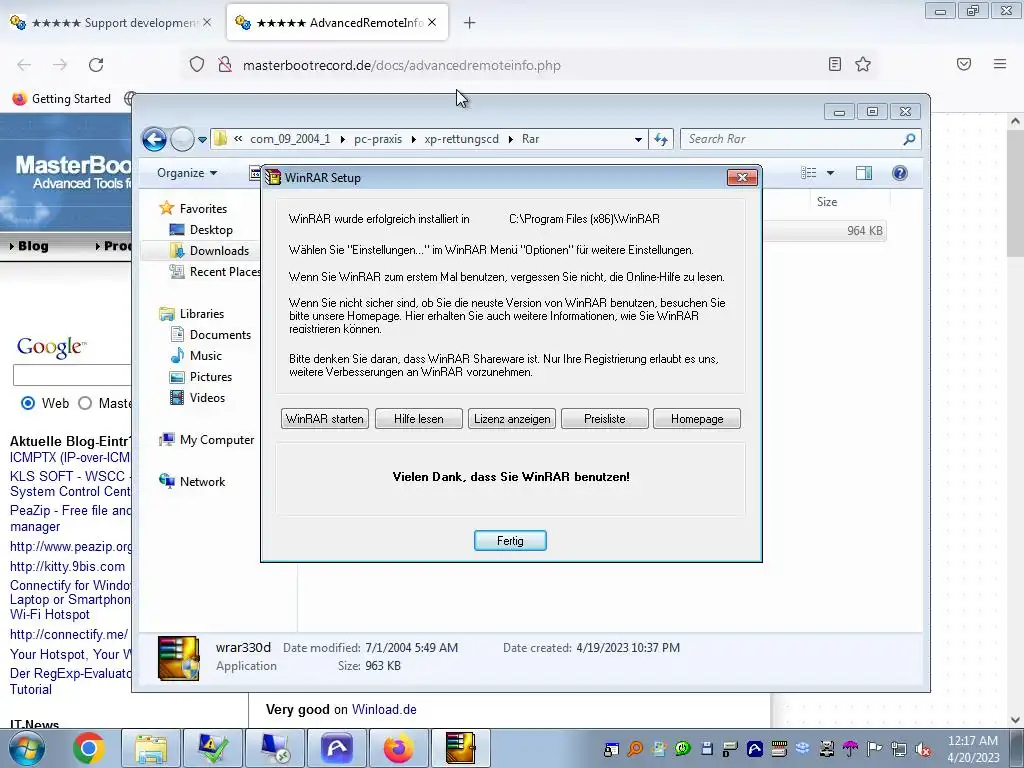Click the Explorer forward arrow button
1024x768 pixels.
tap(182, 139)
